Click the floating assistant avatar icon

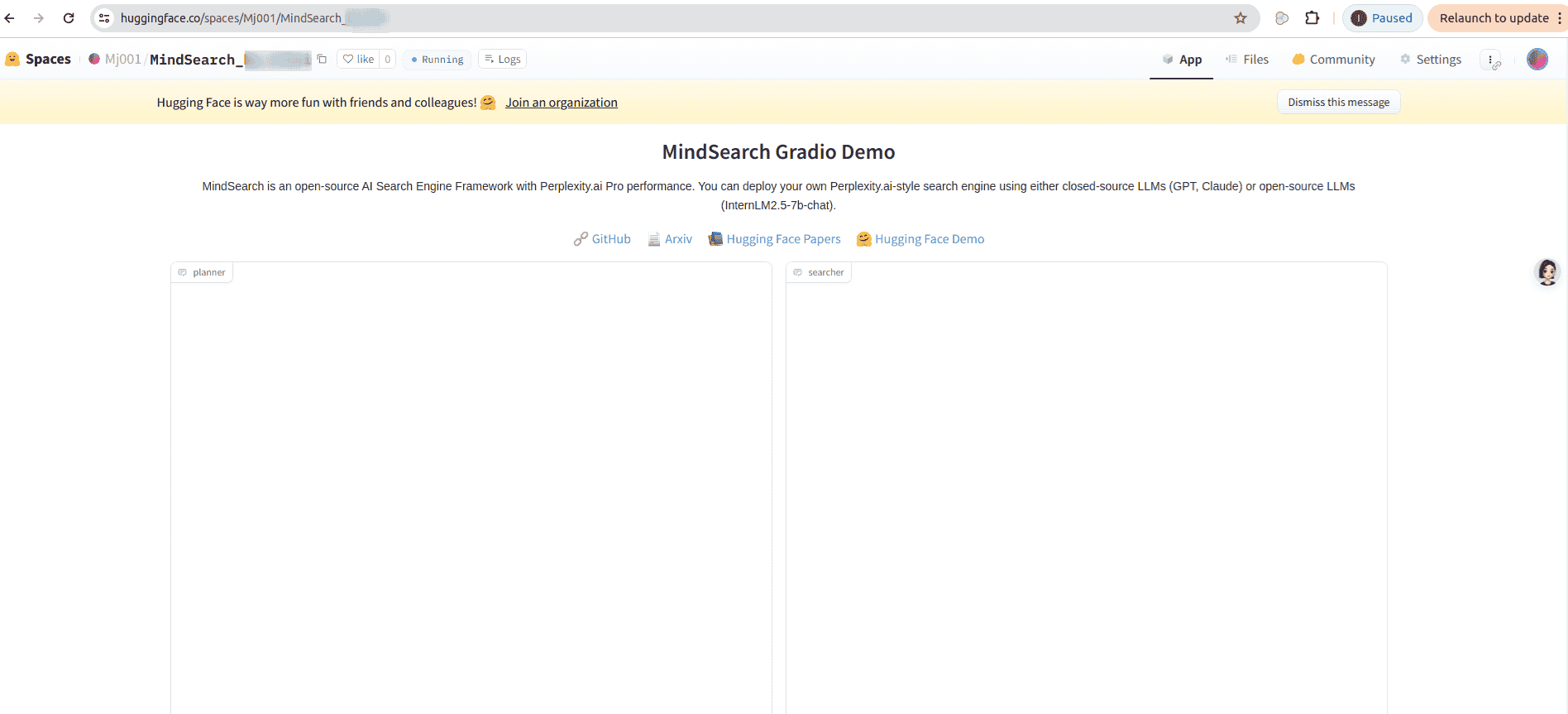point(1546,272)
